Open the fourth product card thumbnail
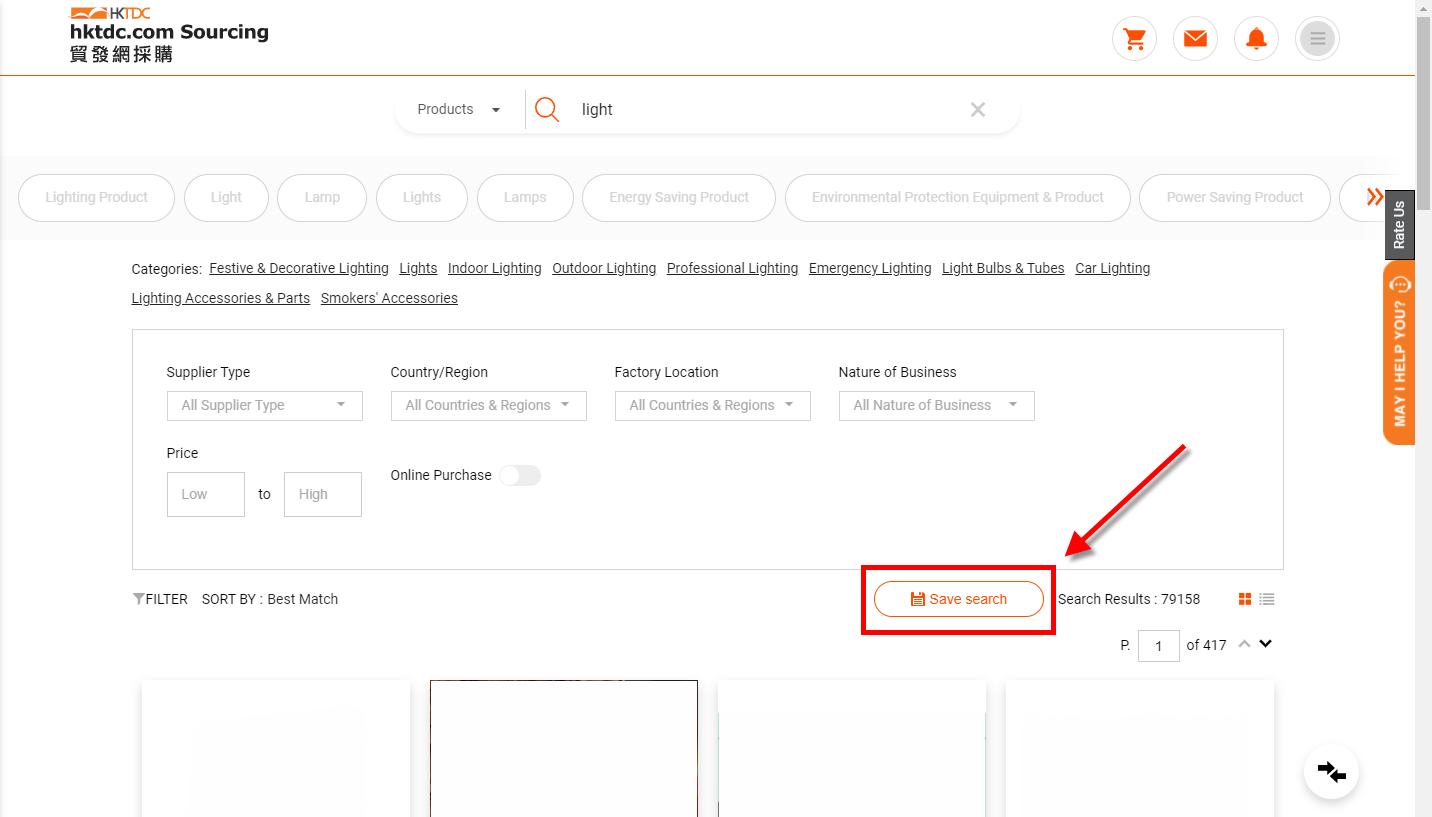The image size is (1432, 817). point(1140,748)
